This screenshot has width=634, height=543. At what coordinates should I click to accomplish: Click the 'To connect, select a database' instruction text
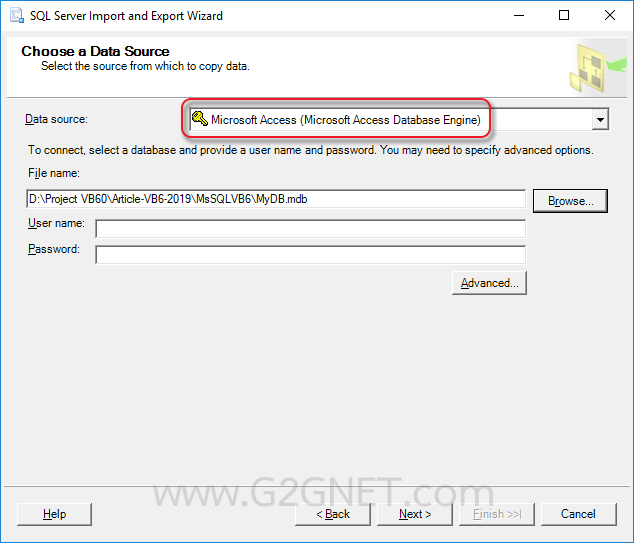(x=311, y=150)
